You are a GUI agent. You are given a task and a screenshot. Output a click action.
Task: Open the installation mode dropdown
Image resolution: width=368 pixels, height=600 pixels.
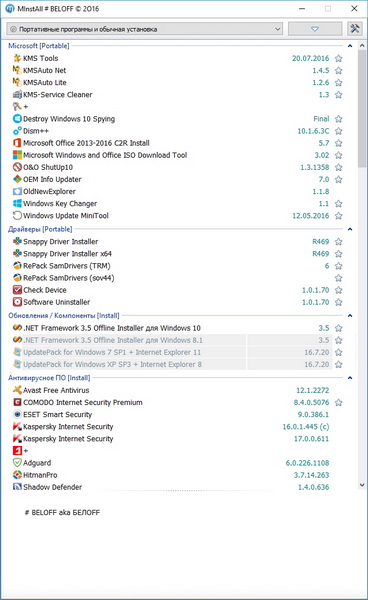pyautogui.click(x=145, y=29)
